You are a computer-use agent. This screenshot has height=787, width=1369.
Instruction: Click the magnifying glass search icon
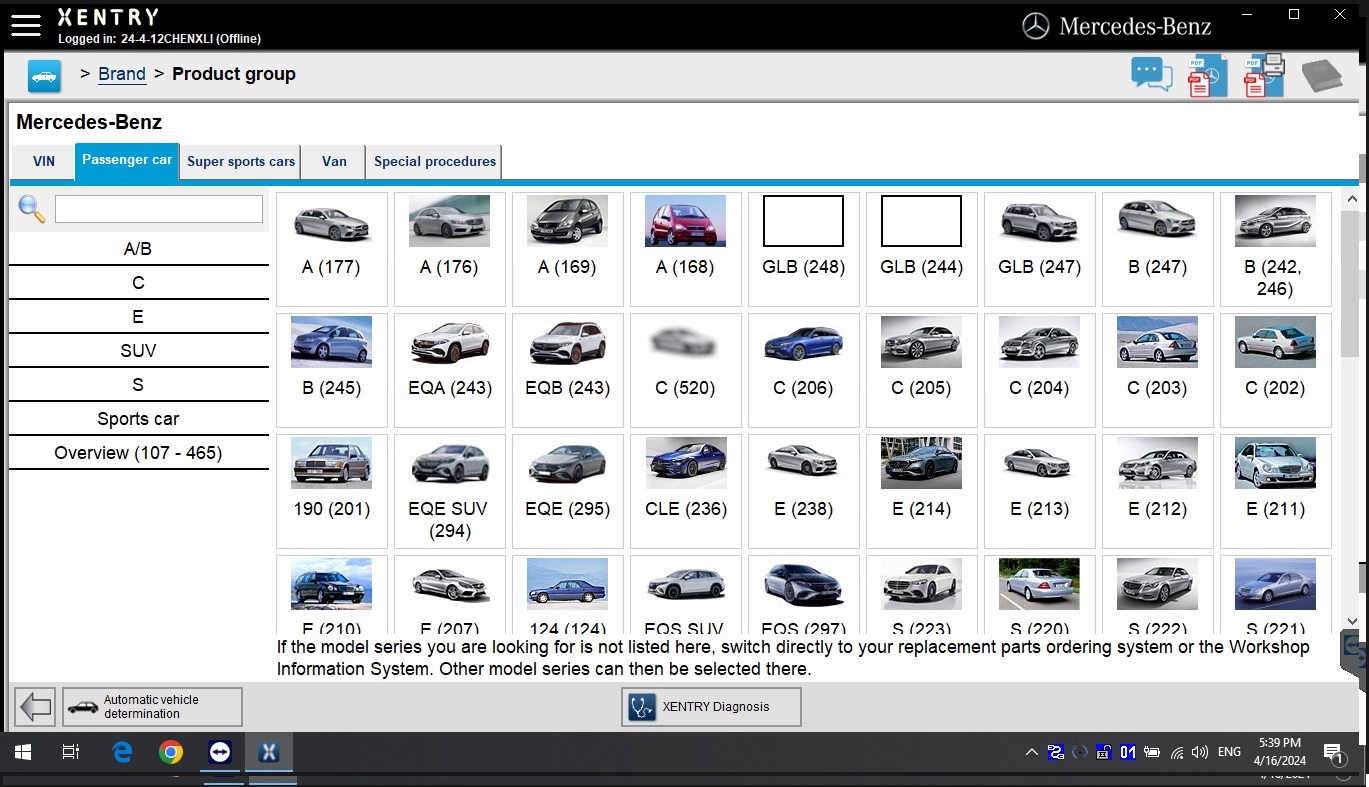pyautogui.click(x=32, y=209)
